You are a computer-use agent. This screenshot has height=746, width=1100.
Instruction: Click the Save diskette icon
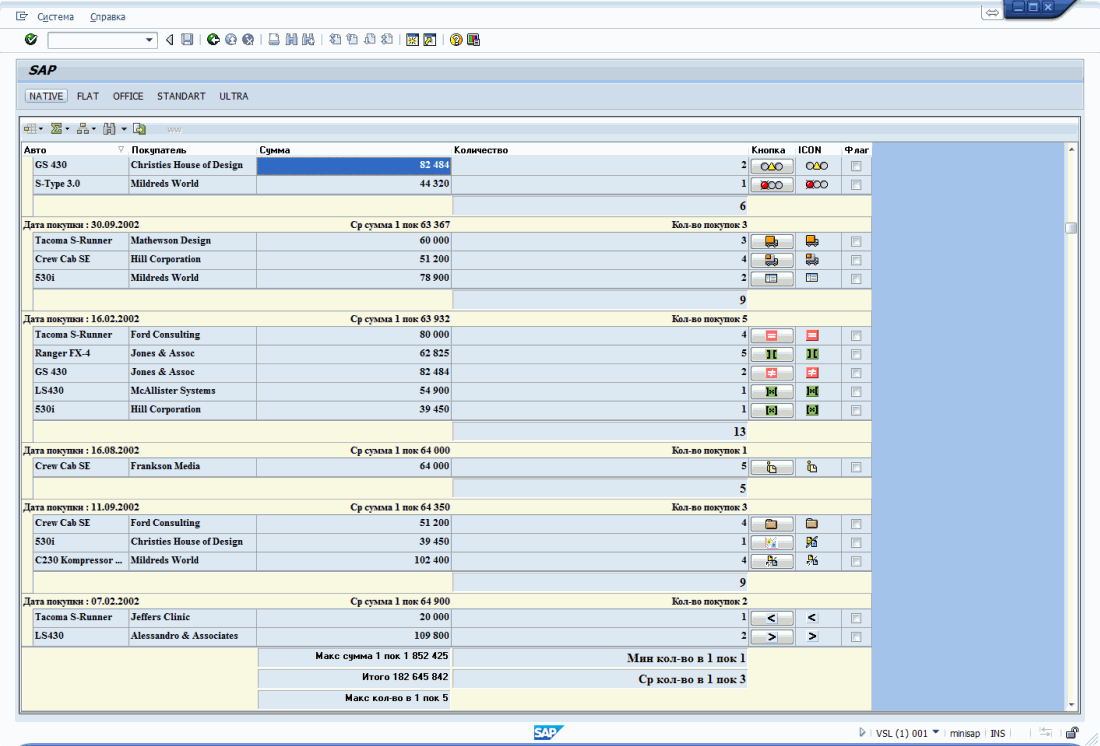pos(187,39)
